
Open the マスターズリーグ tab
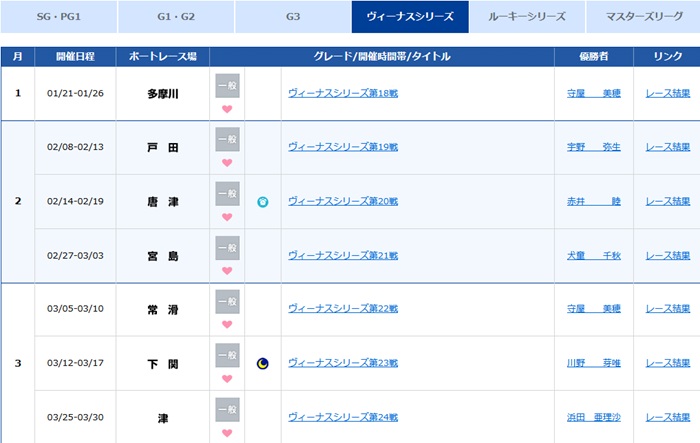coord(644,17)
